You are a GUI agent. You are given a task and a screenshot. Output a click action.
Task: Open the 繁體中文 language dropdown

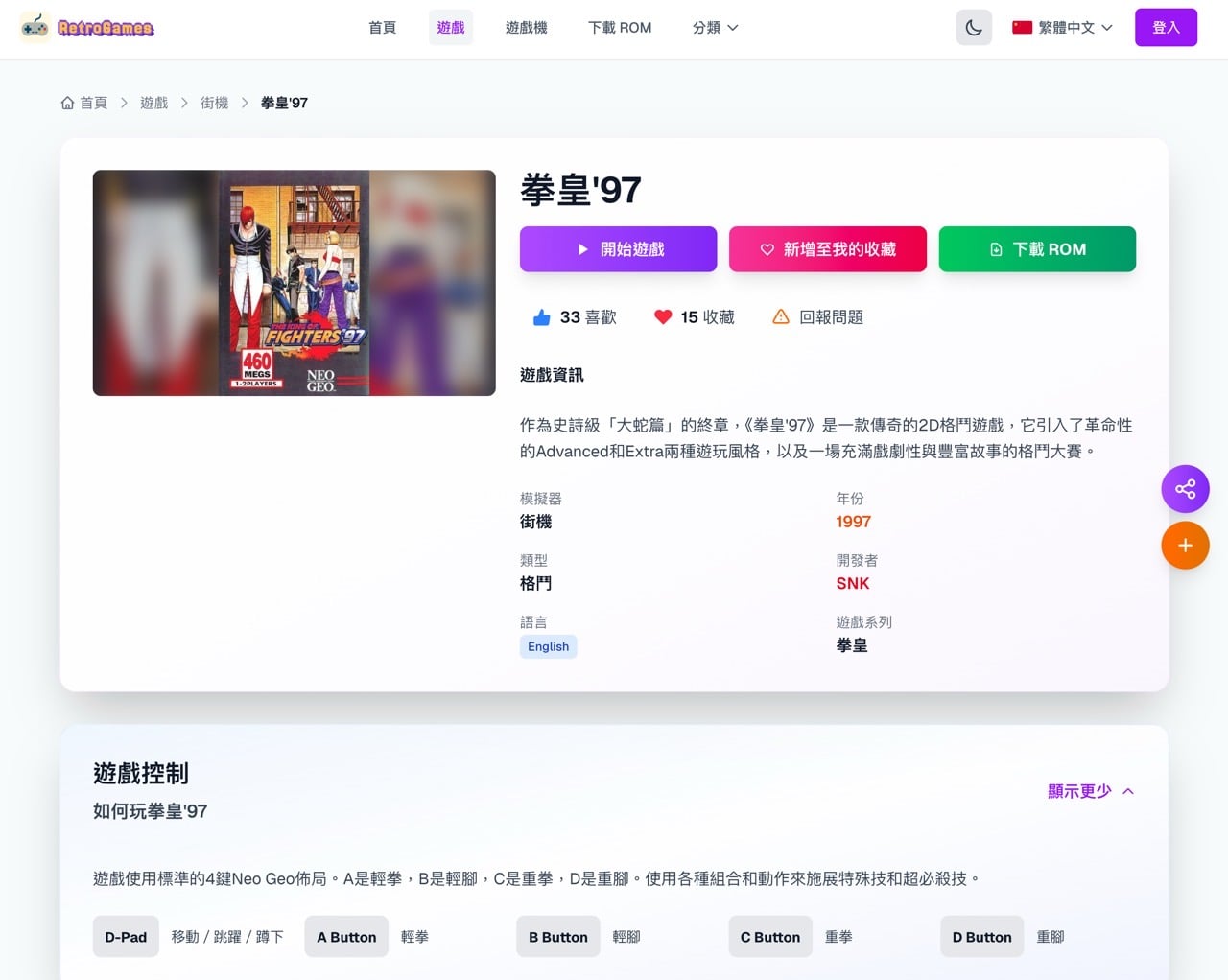point(1063,28)
